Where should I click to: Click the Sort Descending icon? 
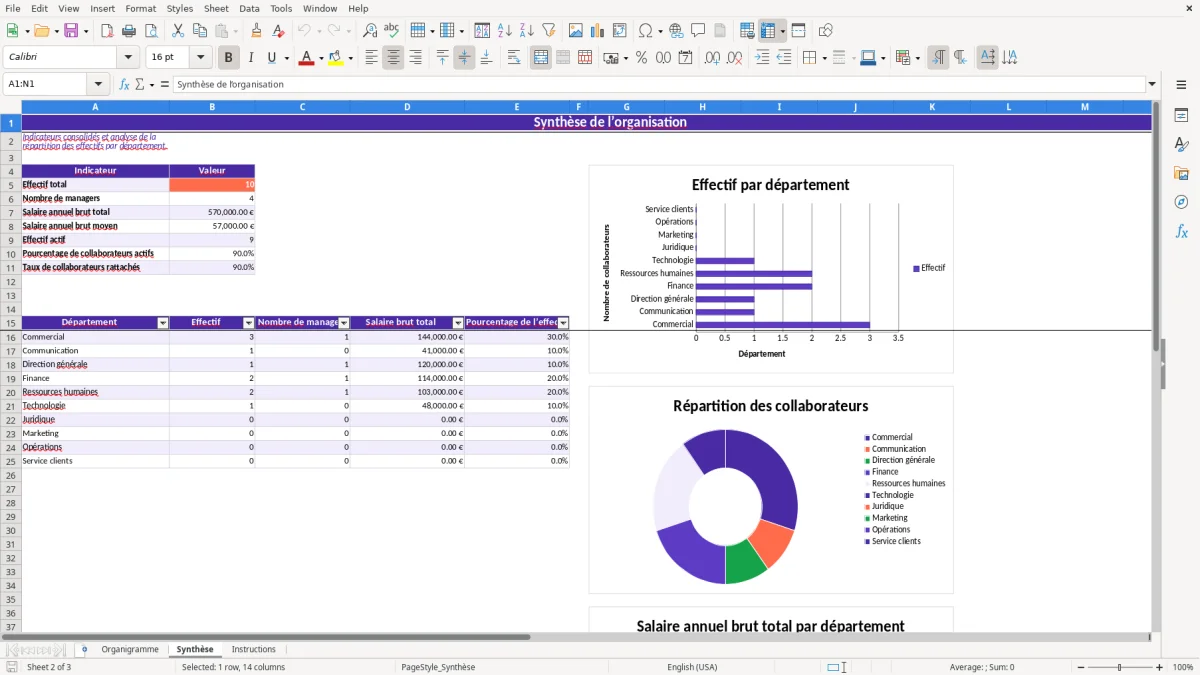[x=527, y=31]
